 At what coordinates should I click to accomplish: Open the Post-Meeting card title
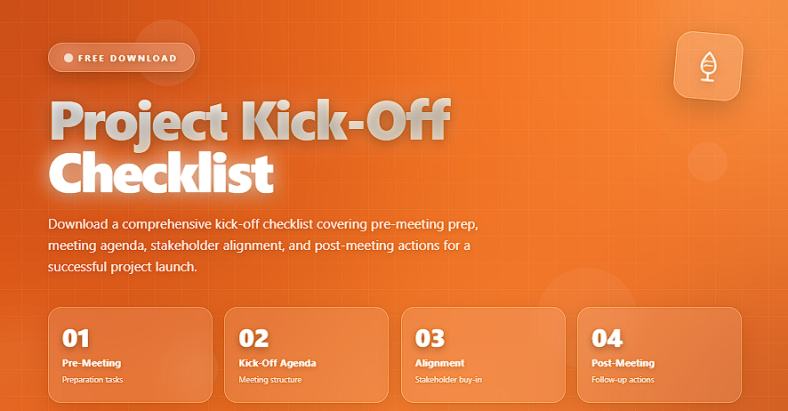[x=623, y=363]
